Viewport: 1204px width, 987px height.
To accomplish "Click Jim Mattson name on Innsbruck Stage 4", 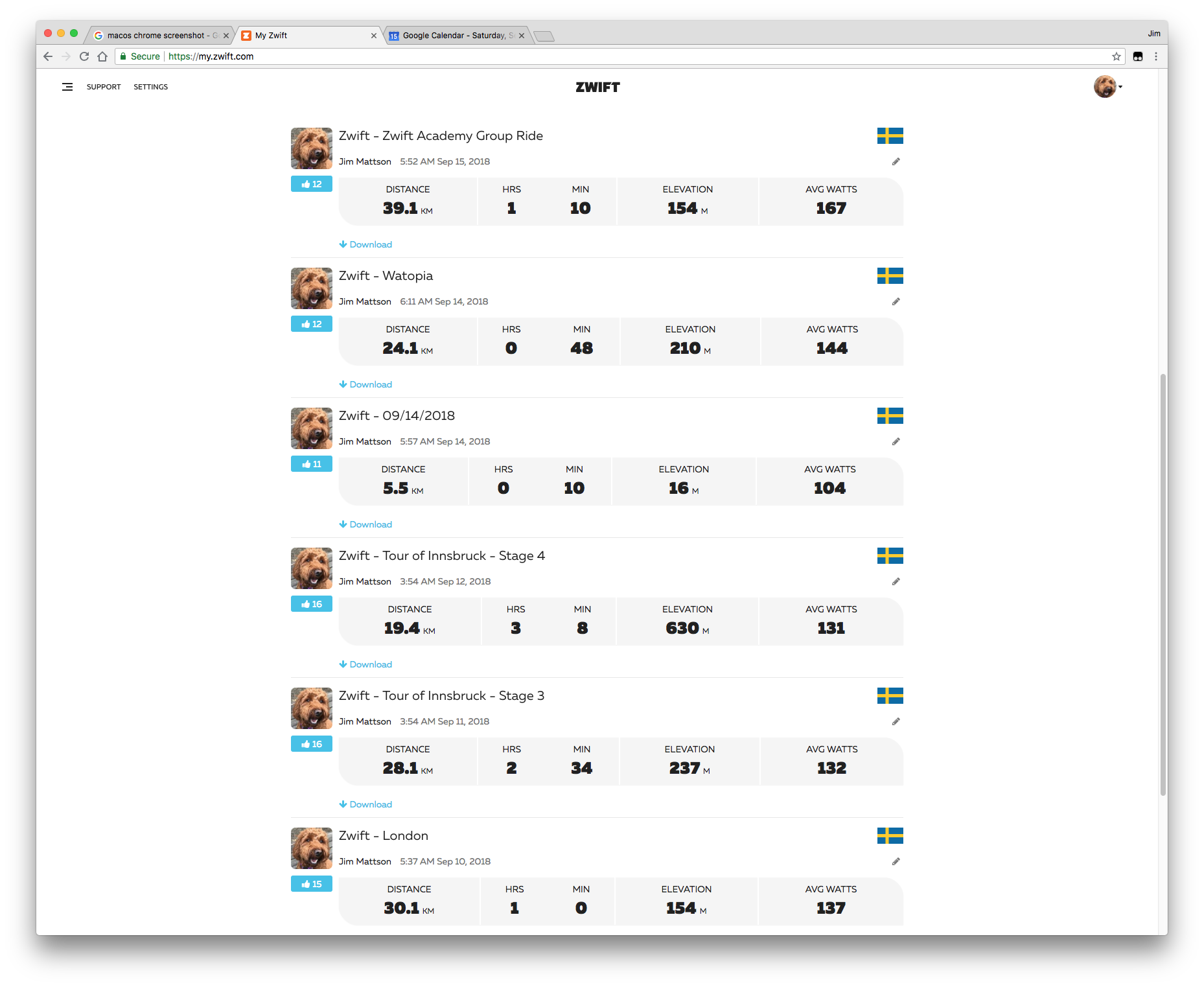I will [x=365, y=581].
